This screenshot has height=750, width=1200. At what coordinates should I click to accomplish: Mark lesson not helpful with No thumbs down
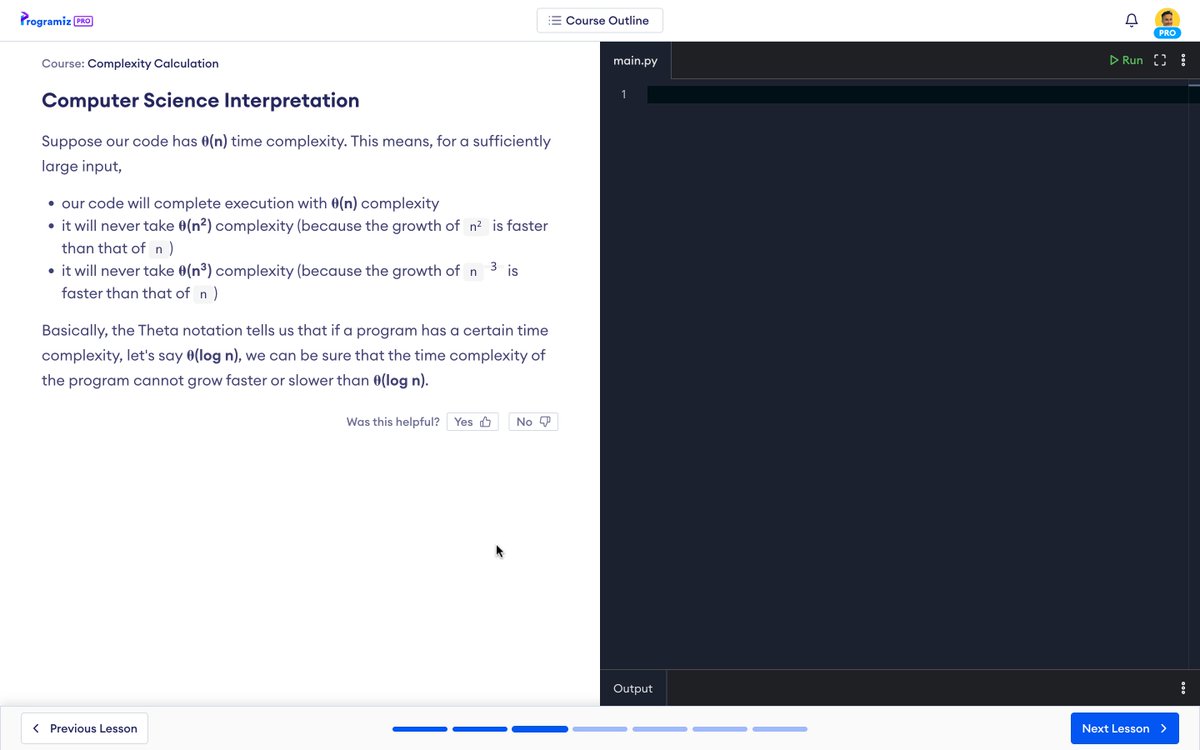[533, 422]
